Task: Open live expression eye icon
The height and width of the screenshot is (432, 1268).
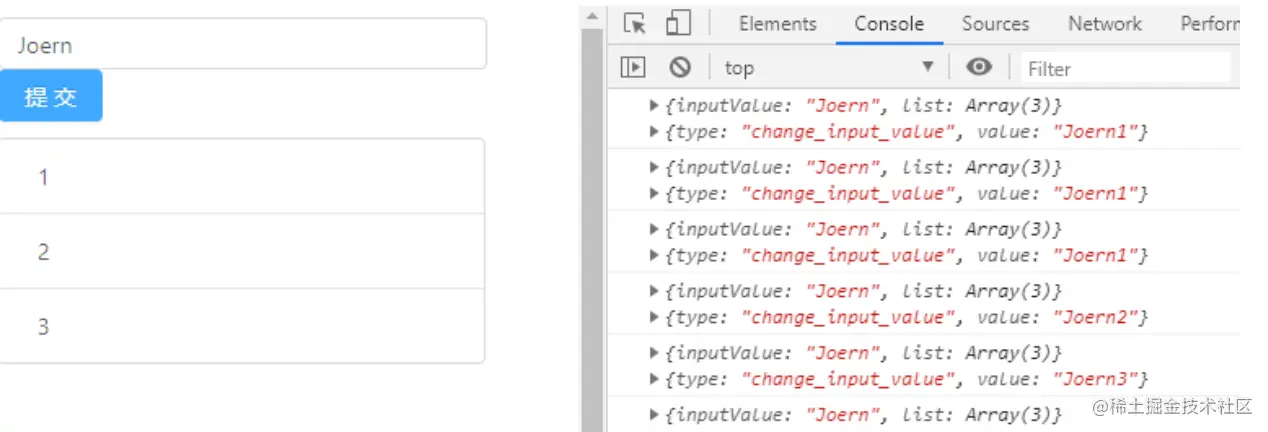Action: (x=979, y=67)
